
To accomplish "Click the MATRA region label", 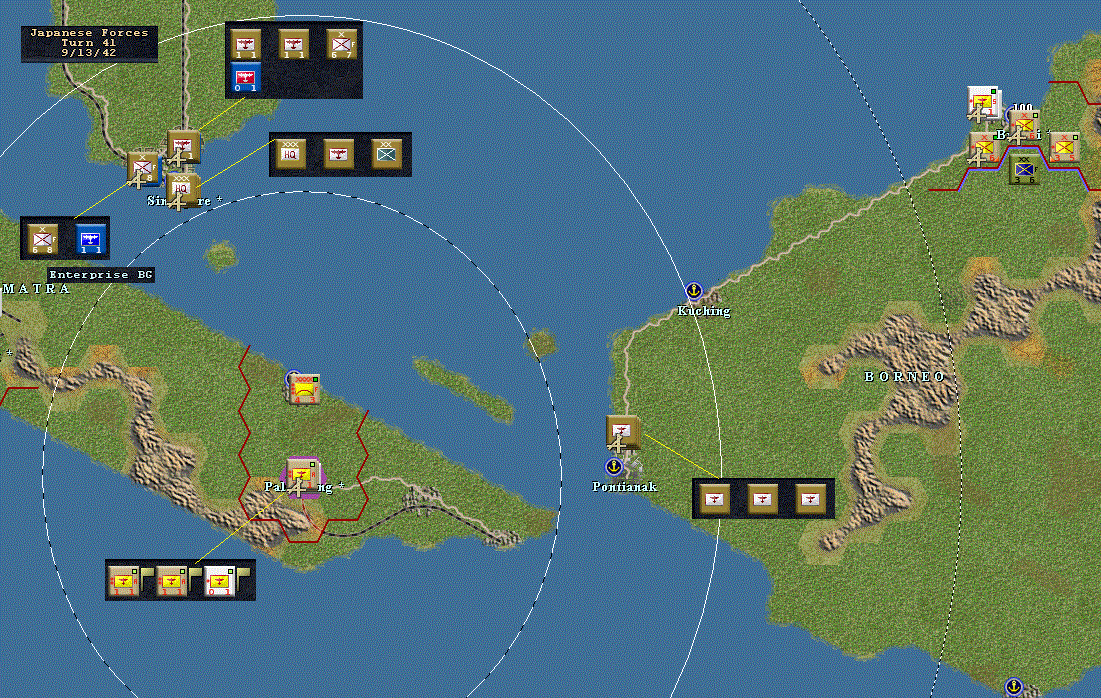I will click(36, 289).
